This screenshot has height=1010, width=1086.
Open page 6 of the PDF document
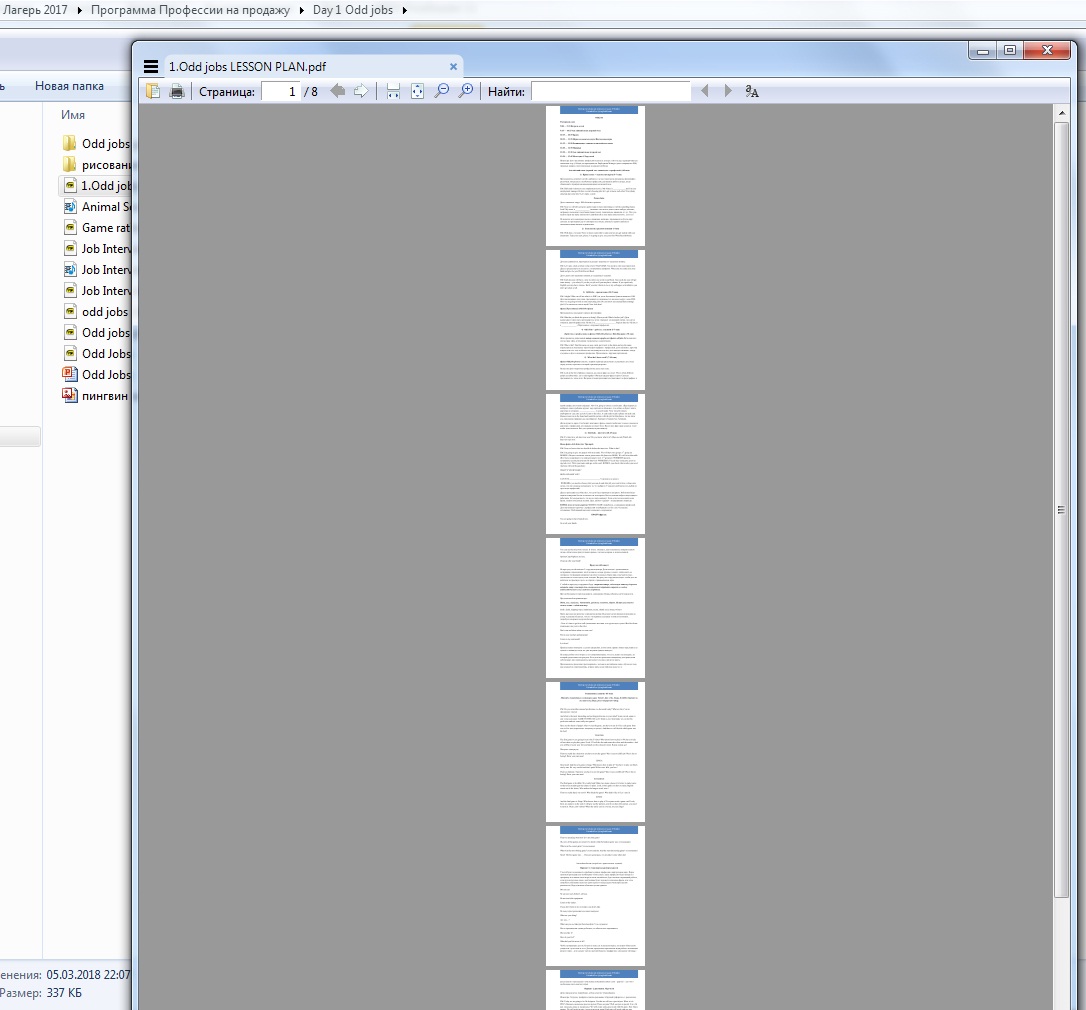point(595,896)
